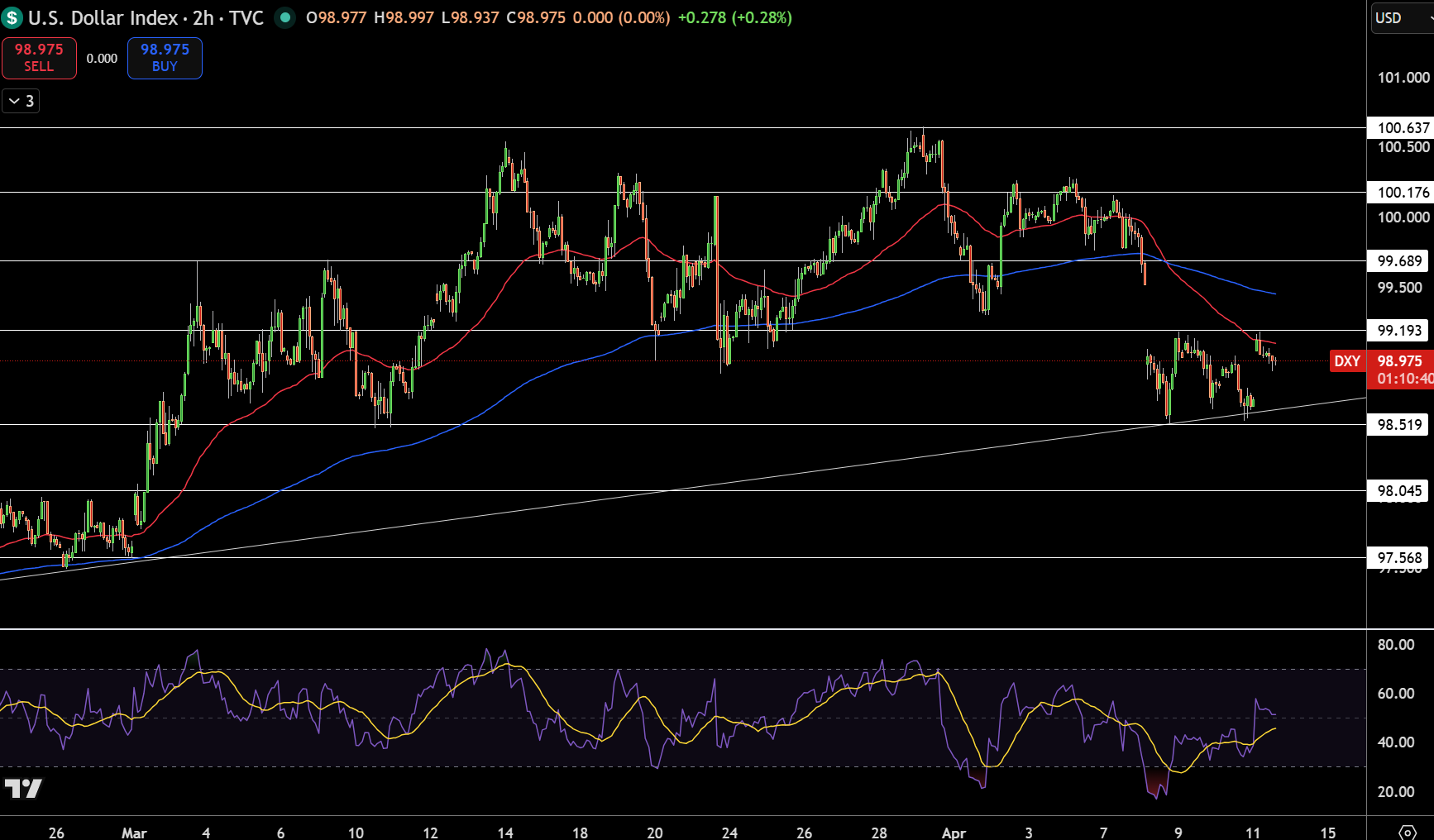Open chart settings gear icon
1434x840 pixels.
tap(1408, 832)
